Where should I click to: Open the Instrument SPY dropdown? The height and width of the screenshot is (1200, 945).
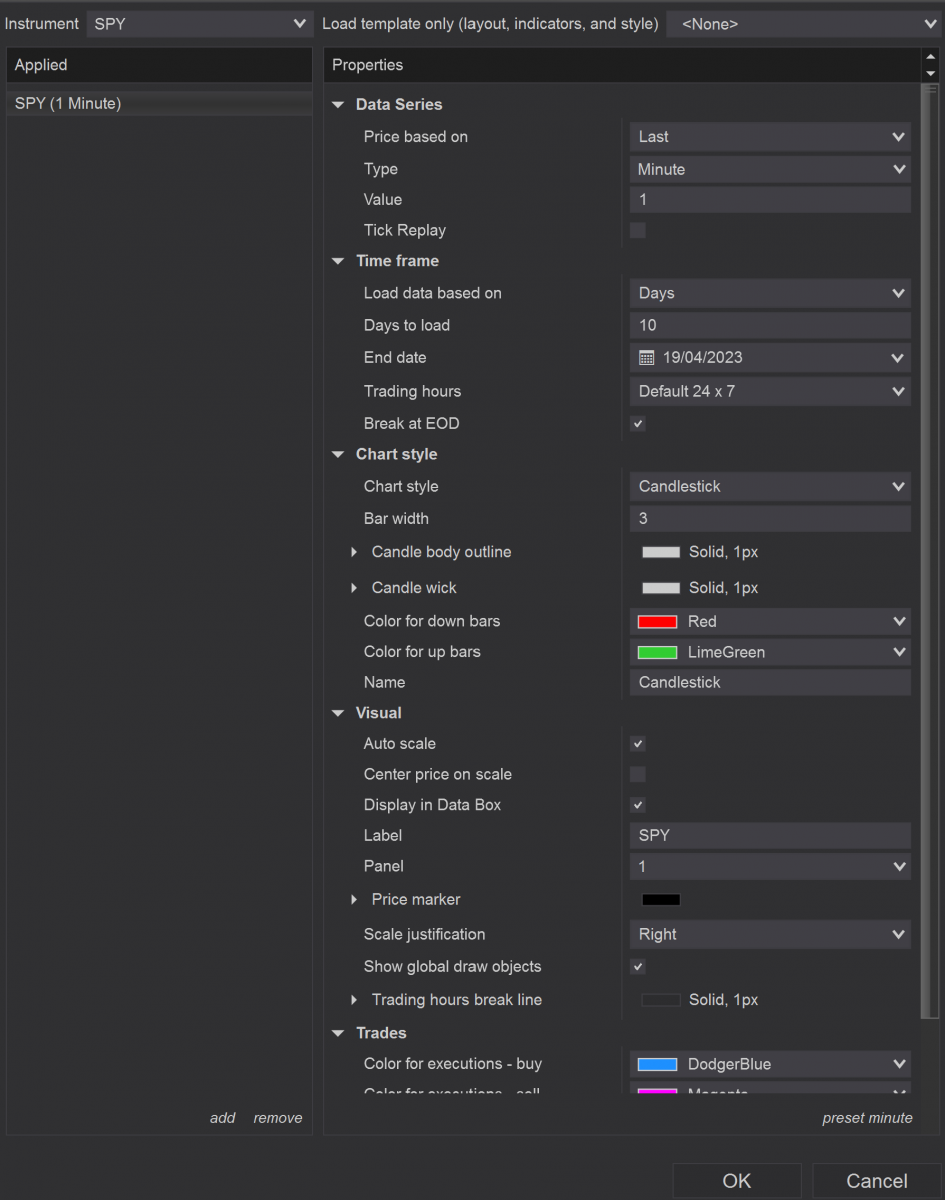[200, 23]
